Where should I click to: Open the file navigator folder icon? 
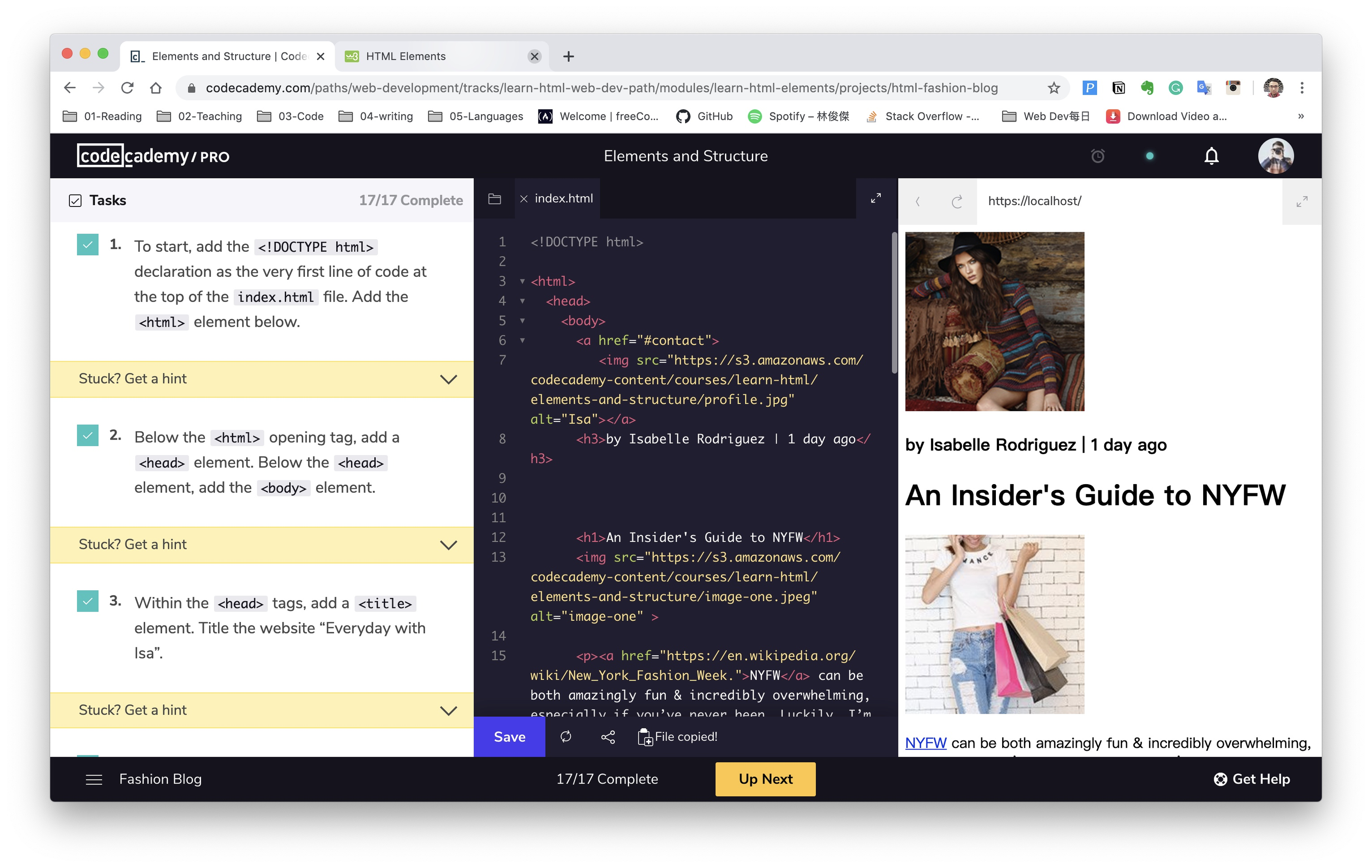pos(494,199)
